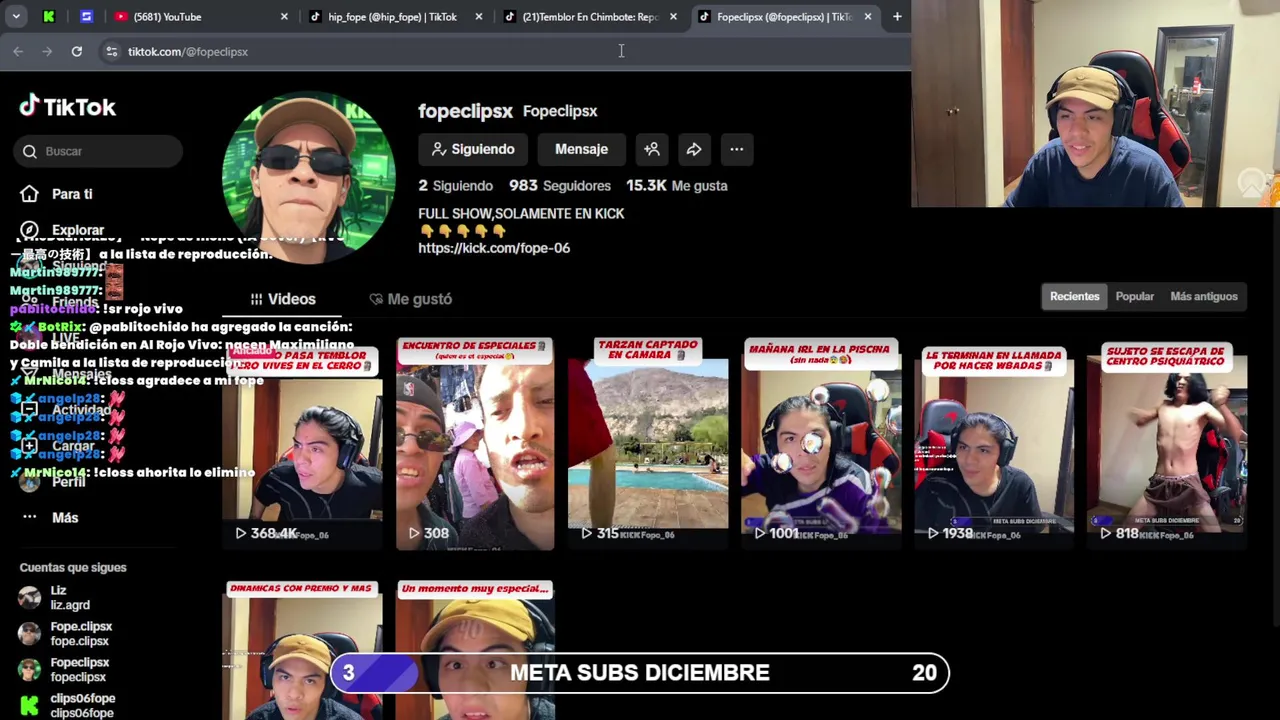Open the Mañana IRL en la piscina video

point(821,444)
